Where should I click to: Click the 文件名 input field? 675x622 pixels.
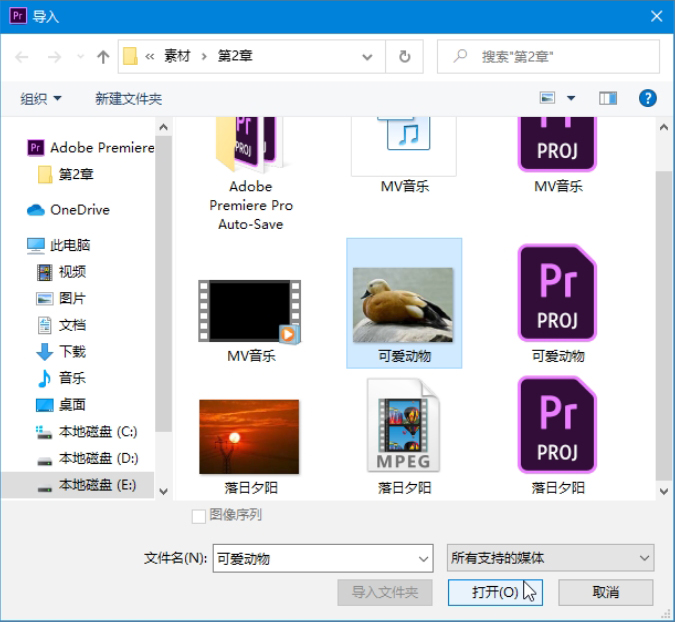click(323, 558)
